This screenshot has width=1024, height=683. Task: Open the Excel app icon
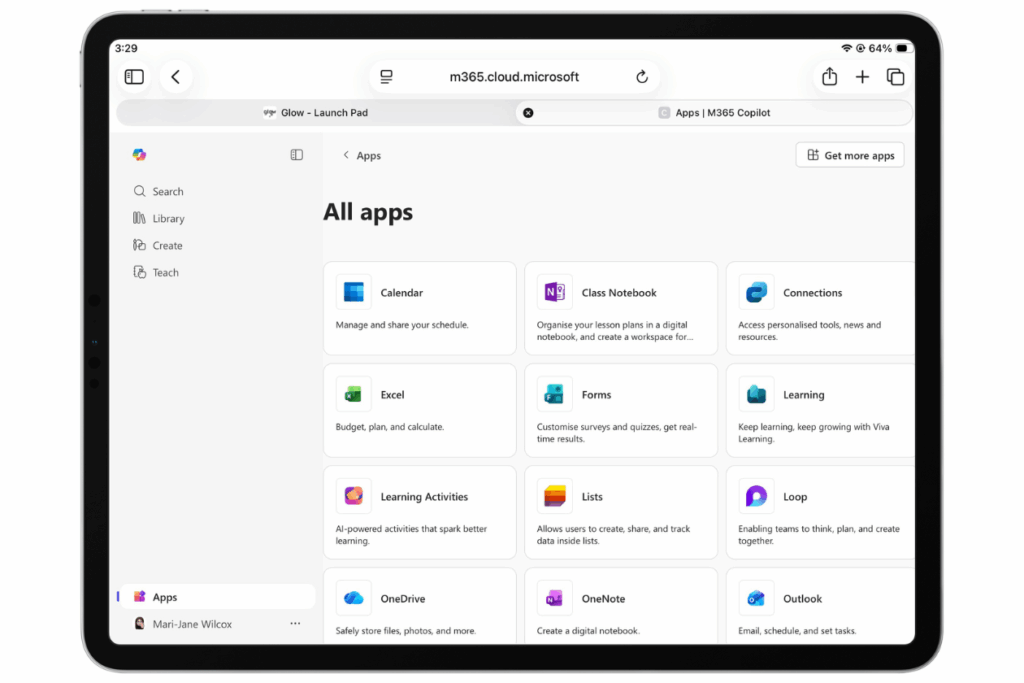tap(353, 395)
